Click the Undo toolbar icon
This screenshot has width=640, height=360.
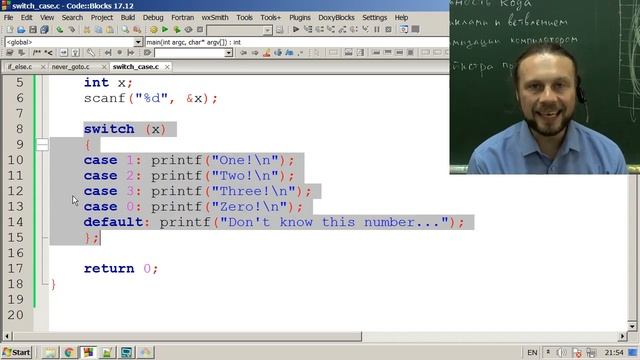[60, 29]
